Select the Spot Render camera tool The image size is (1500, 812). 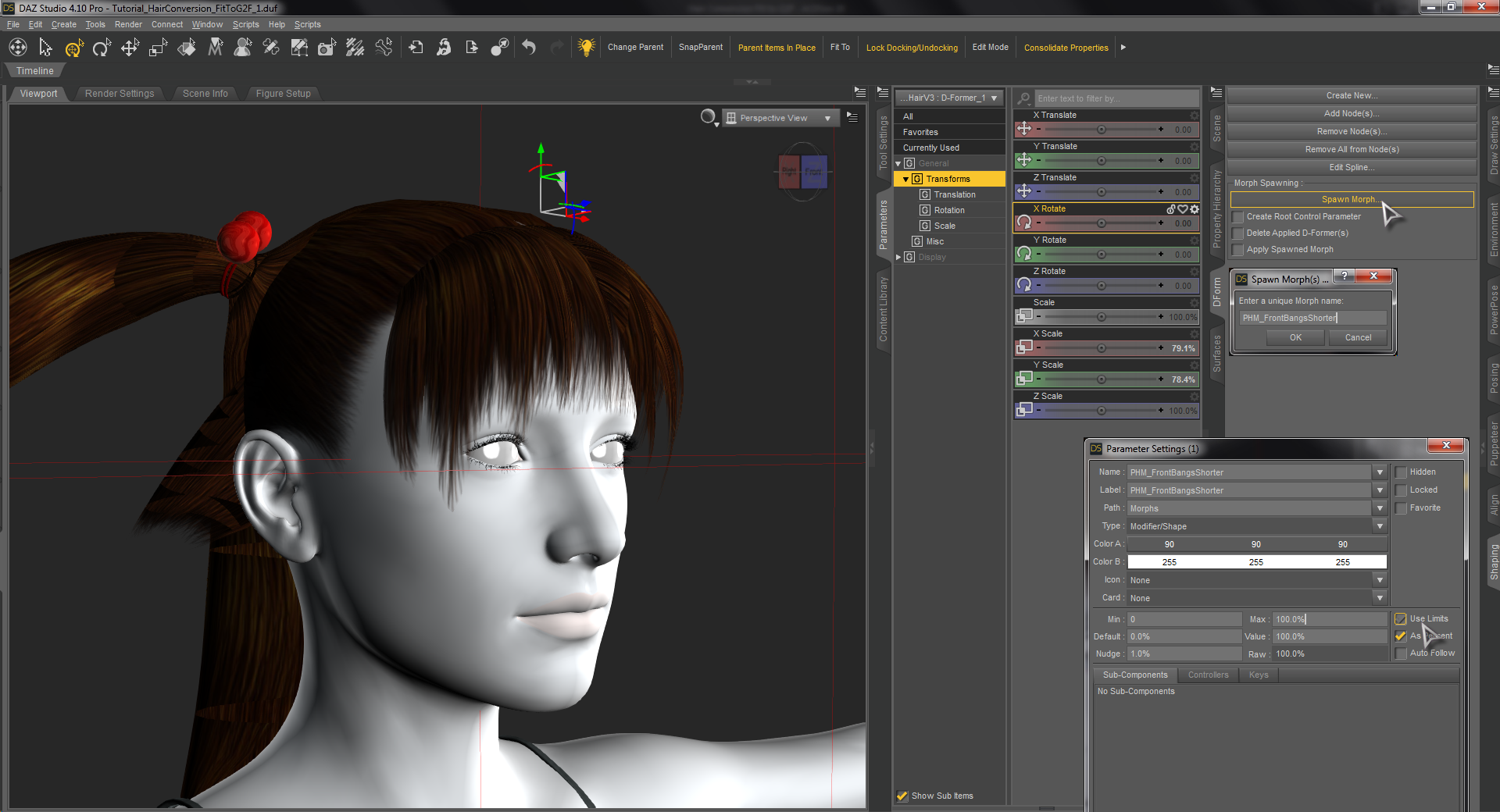click(327, 48)
